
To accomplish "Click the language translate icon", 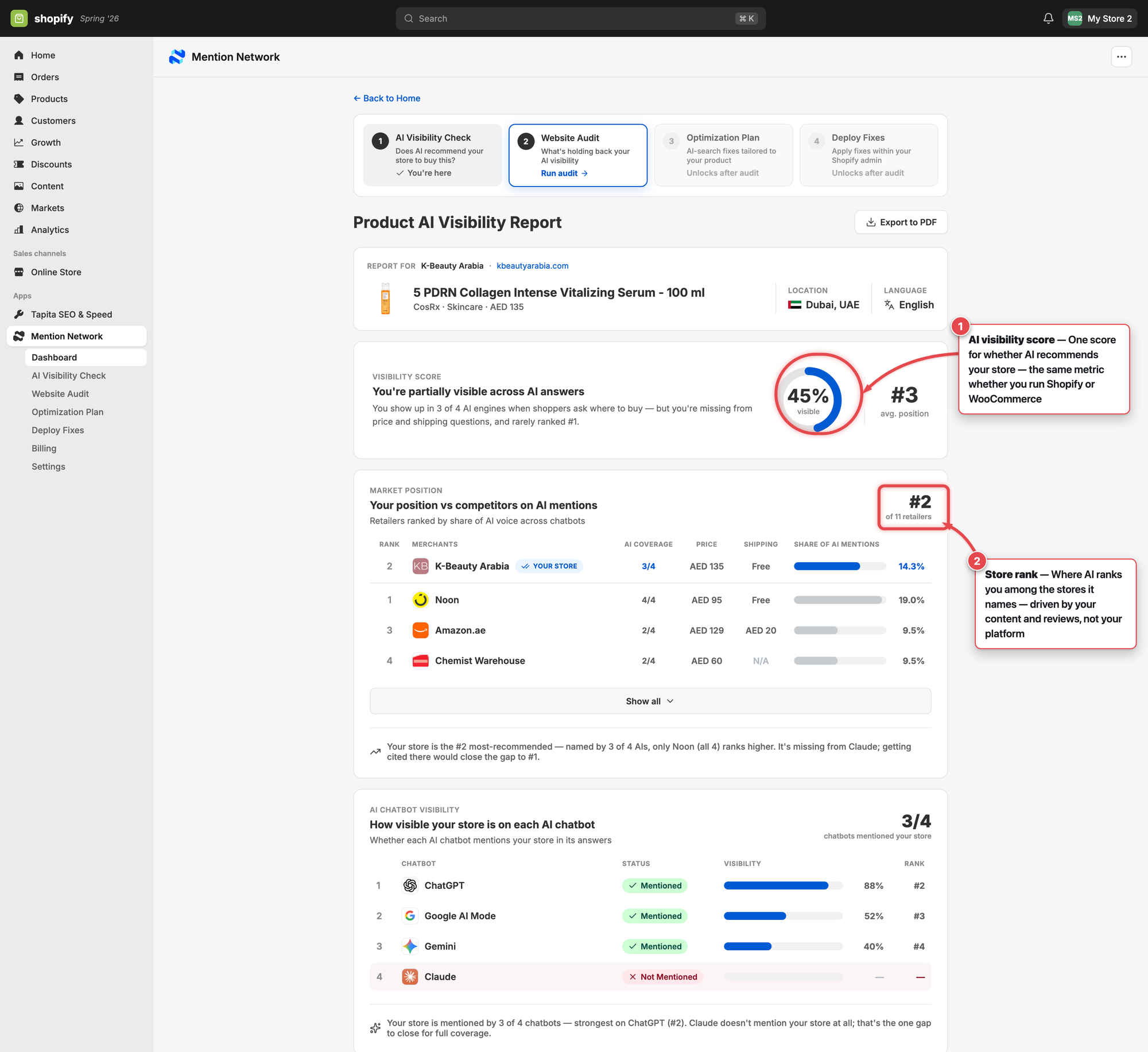I will tap(889, 305).
